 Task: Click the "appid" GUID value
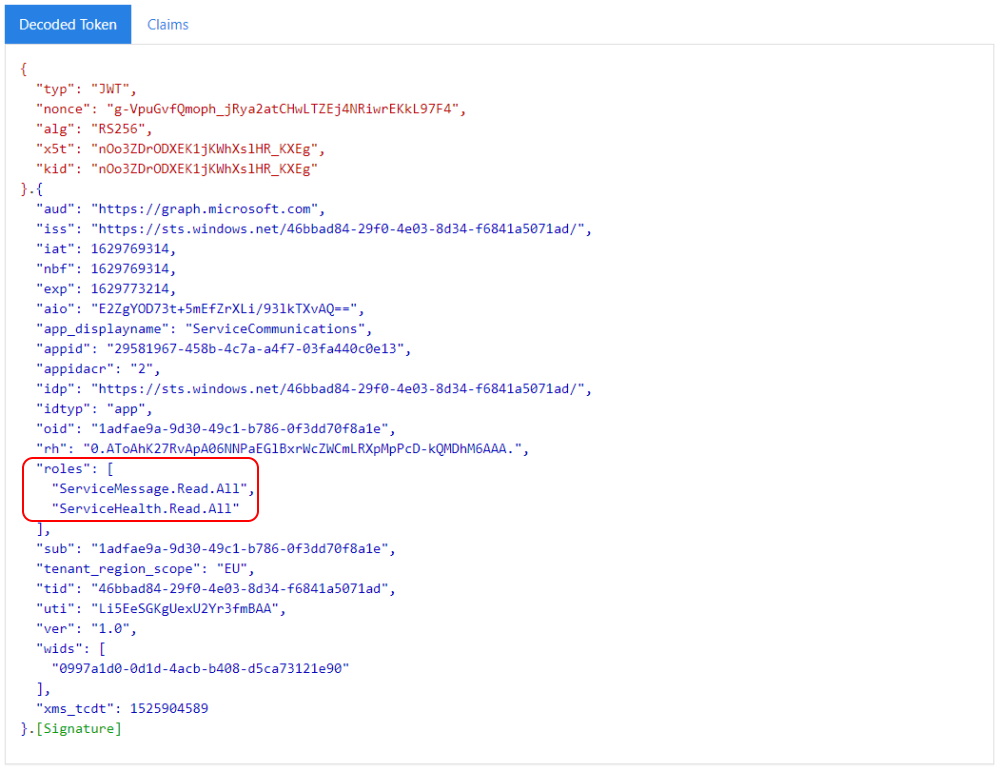[255, 348]
